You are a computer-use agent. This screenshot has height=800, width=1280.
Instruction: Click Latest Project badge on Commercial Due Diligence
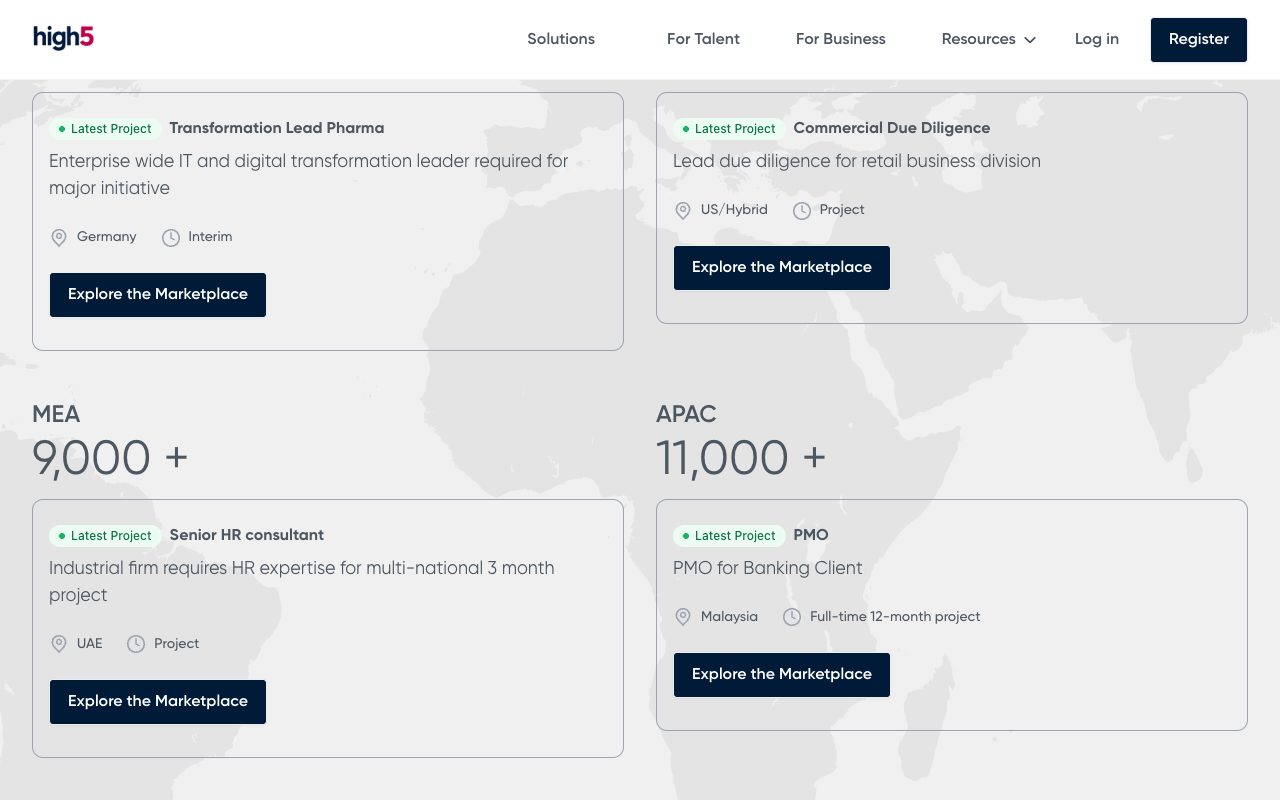[729, 129]
